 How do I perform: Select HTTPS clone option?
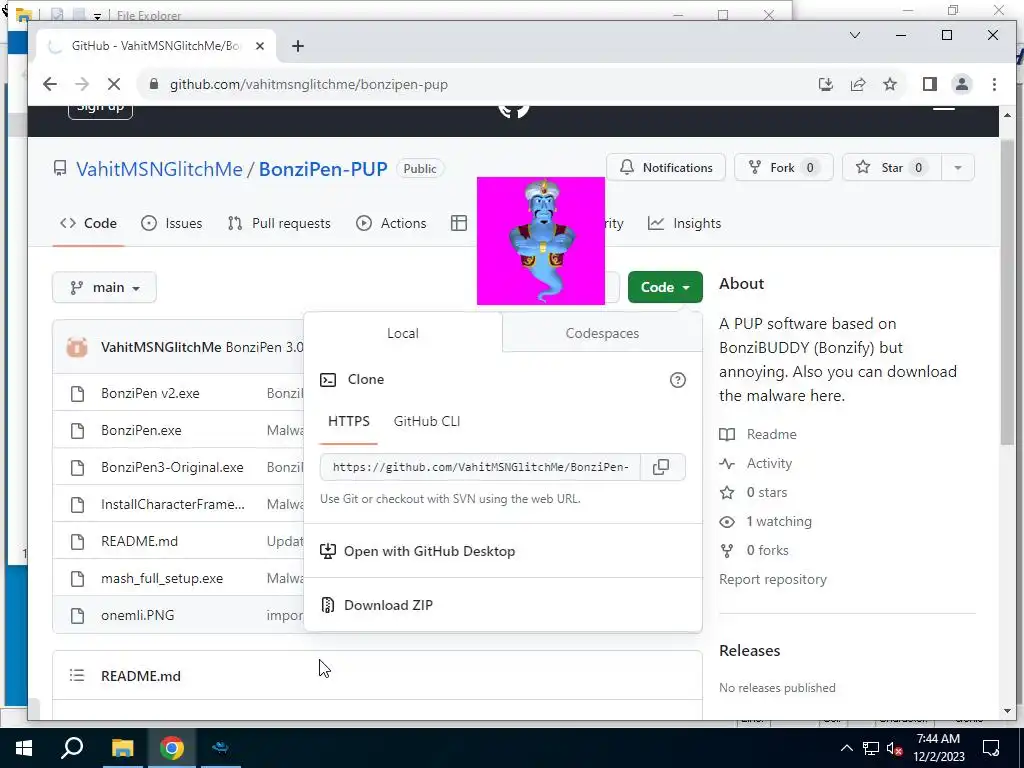[349, 421]
